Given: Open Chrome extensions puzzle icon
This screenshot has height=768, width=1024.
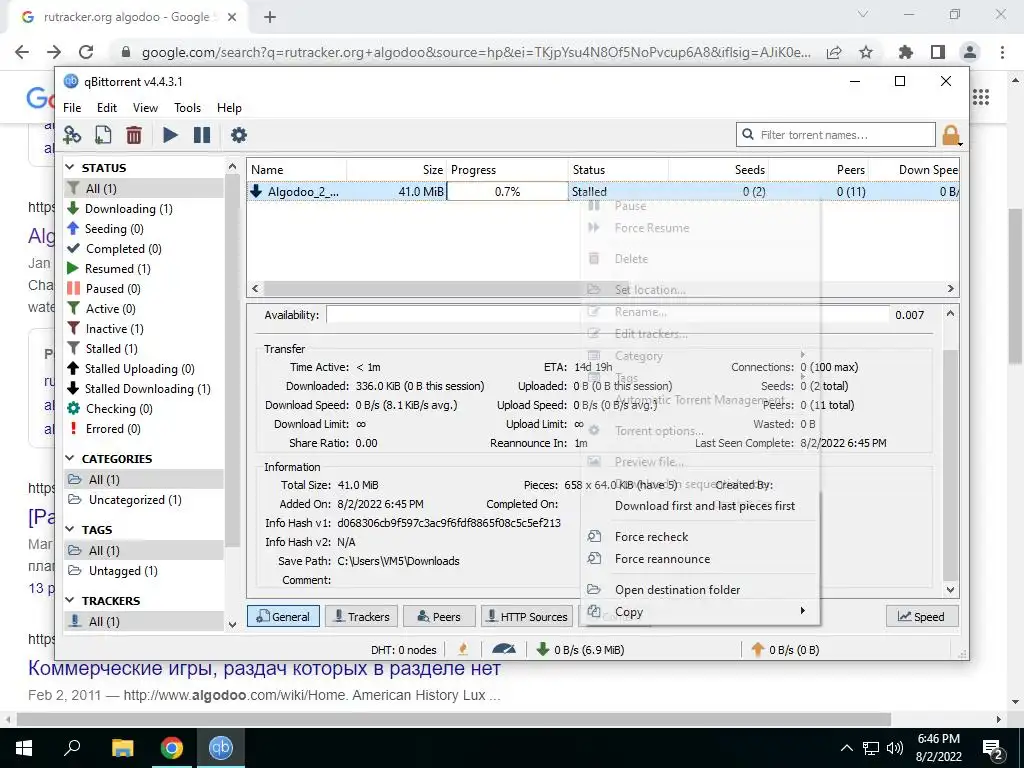Looking at the screenshot, I should coord(905,52).
